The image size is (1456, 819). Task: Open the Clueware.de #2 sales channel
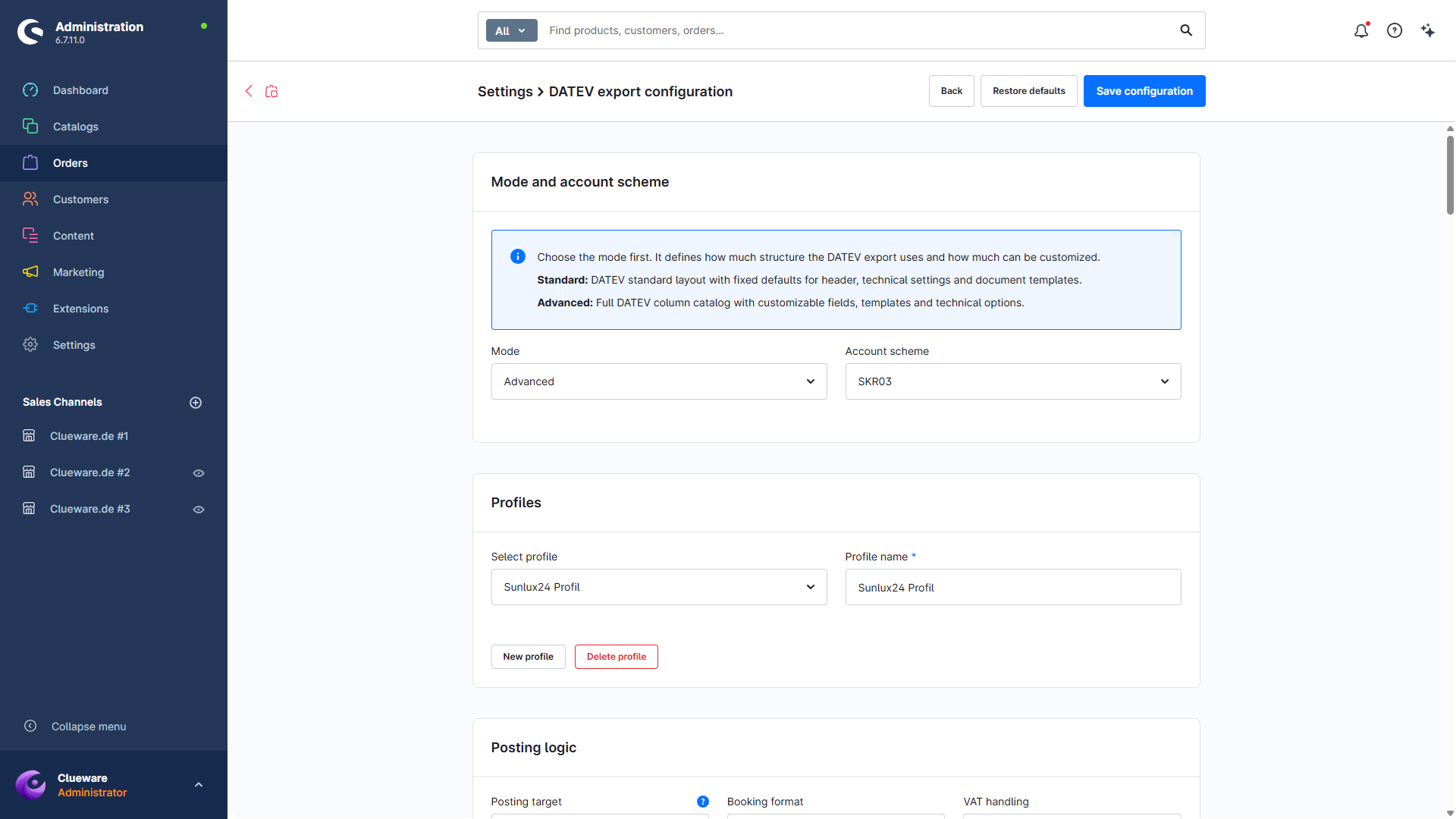click(90, 472)
